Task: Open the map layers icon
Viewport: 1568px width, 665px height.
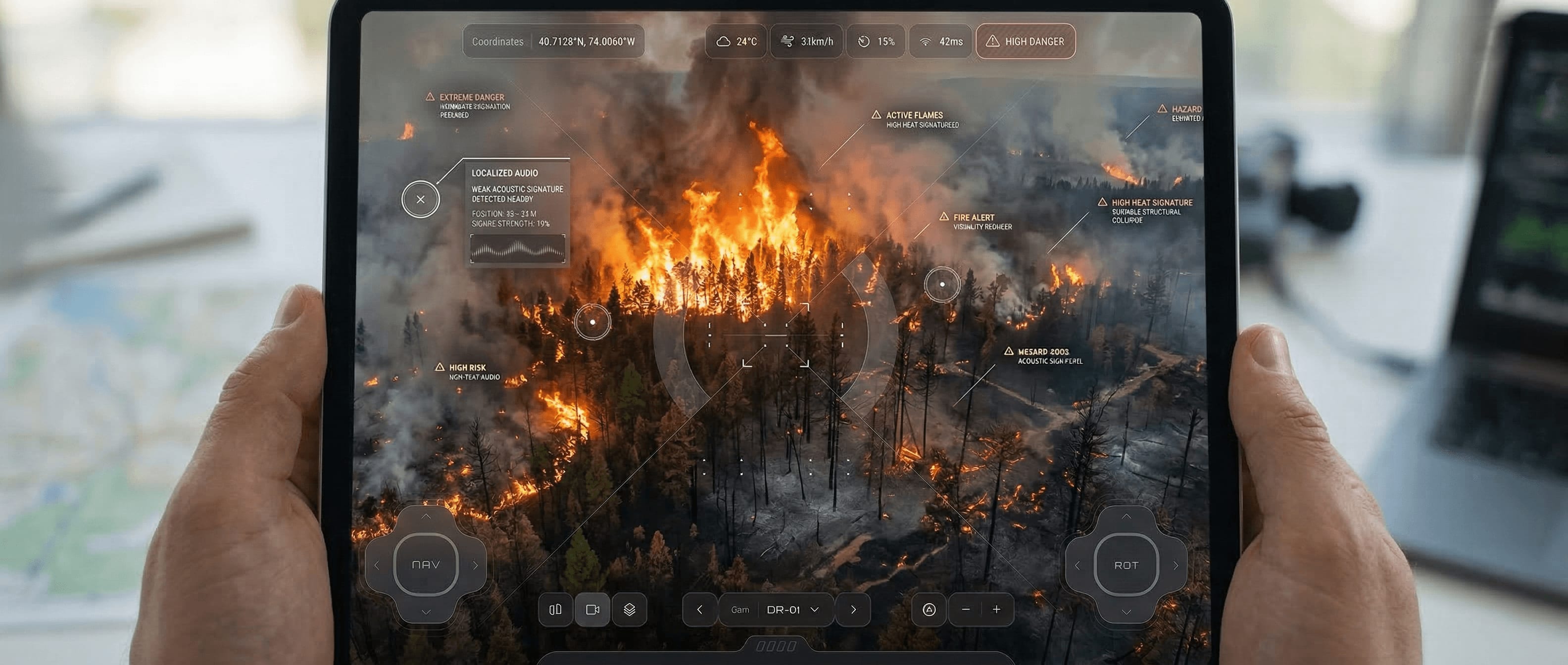Action: point(630,610)
